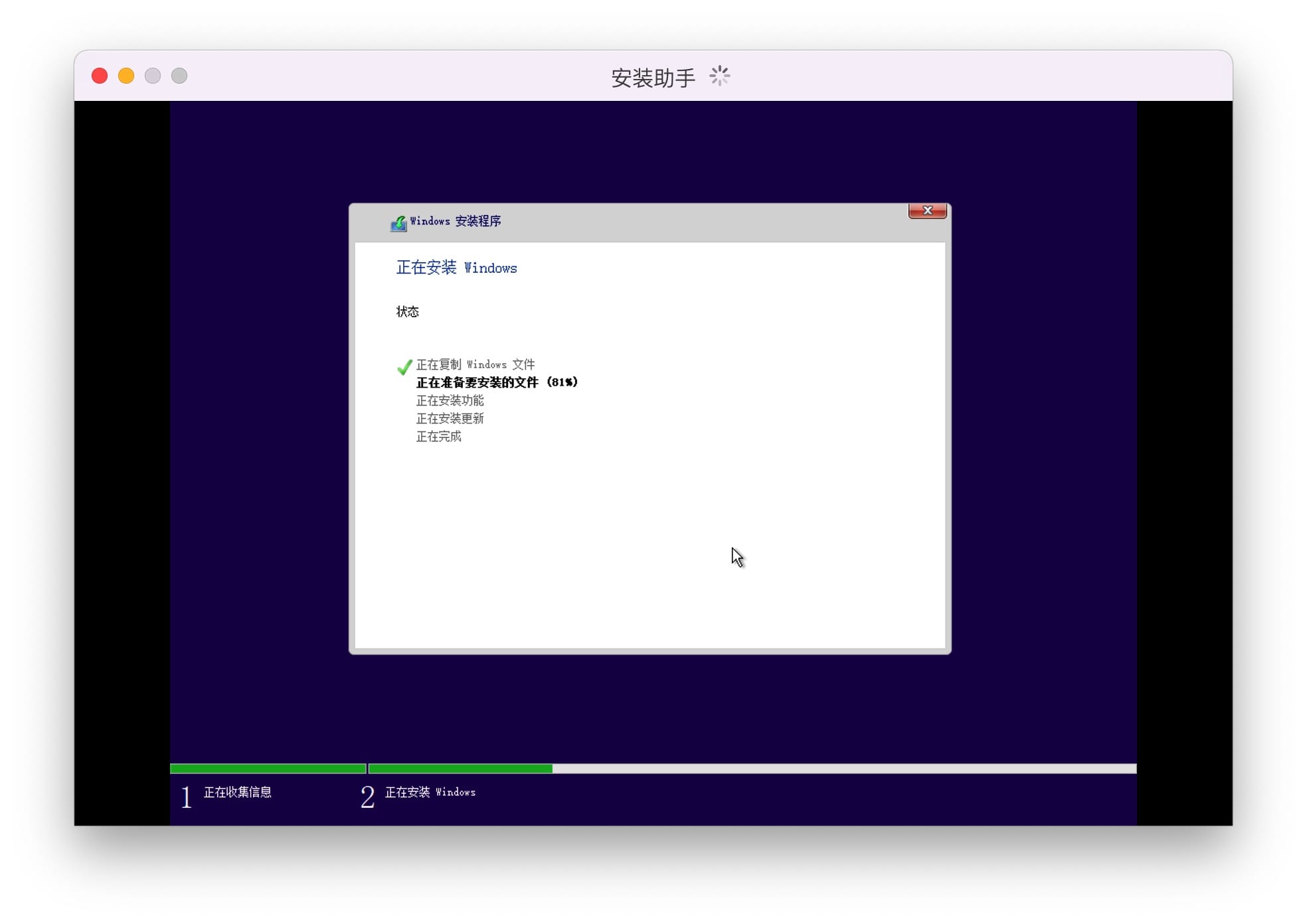Click the yellow macOS minimize button

(x=126, y=76)
